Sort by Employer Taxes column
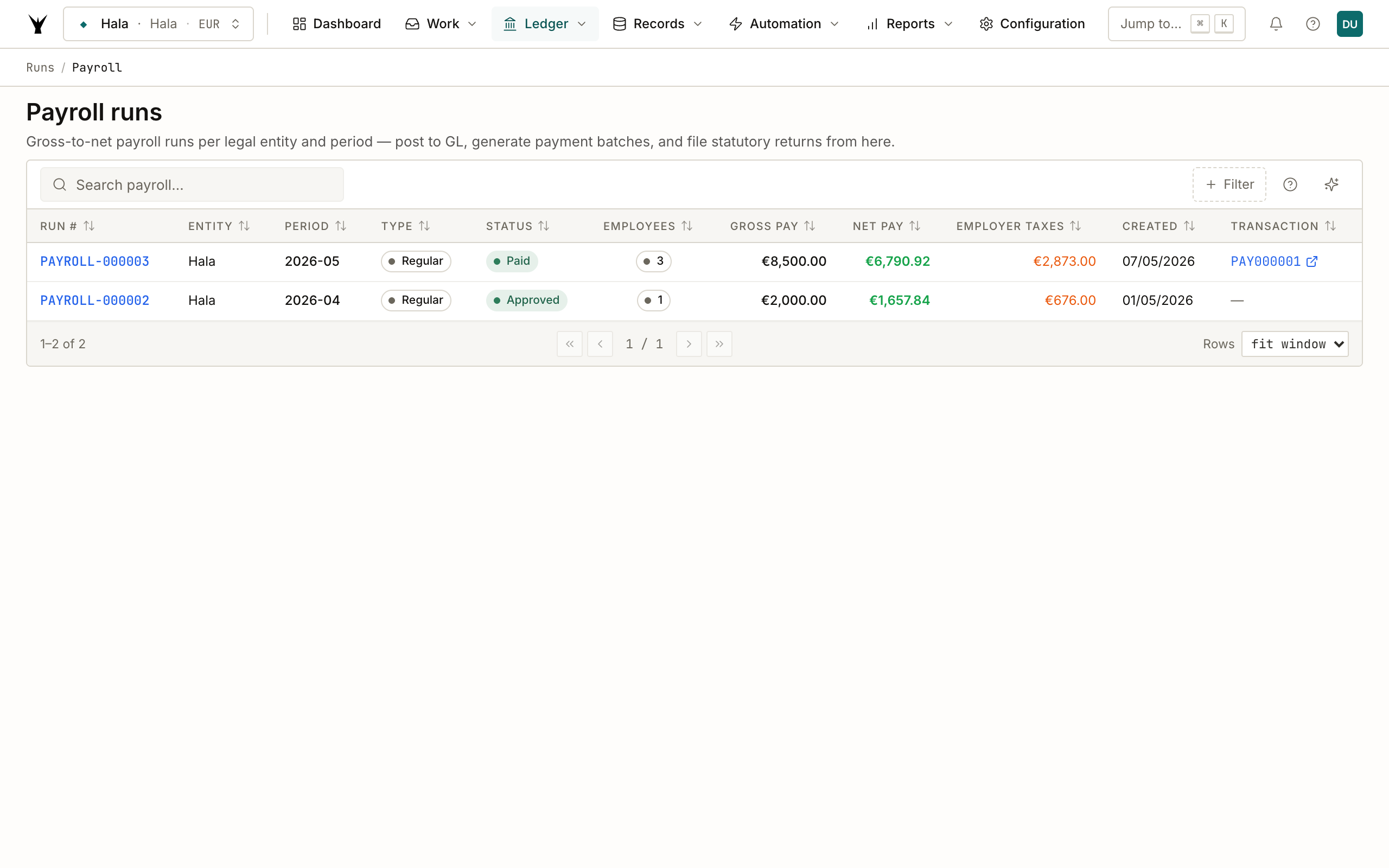Image resolution: width=1389 pixels, height=868 pixels. click(1018, 226)
